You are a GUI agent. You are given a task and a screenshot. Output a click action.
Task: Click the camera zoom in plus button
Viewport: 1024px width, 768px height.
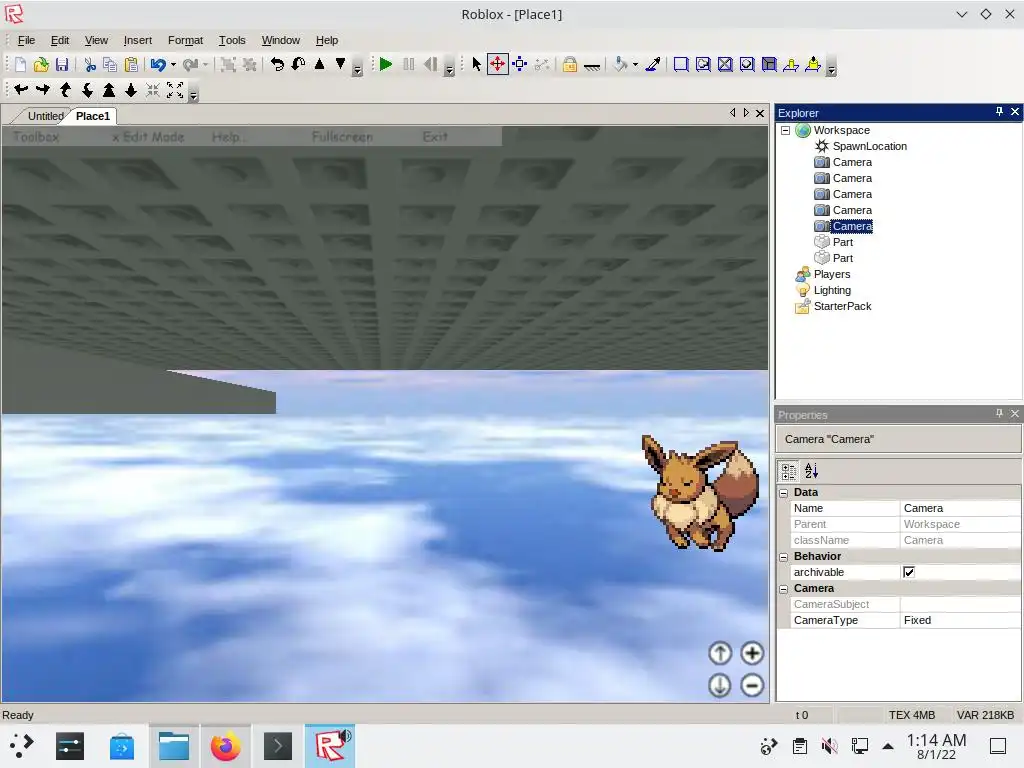[x=752, y=653]
